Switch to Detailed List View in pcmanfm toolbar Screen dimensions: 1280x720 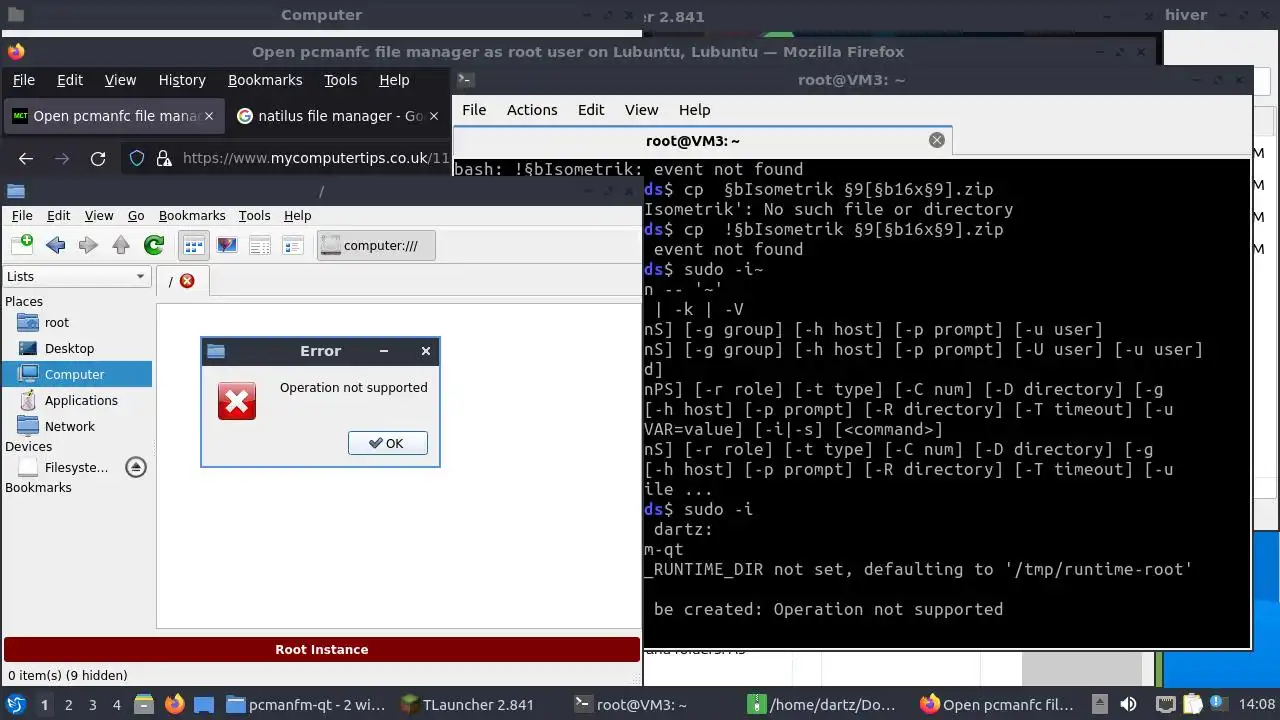[293, 245]
